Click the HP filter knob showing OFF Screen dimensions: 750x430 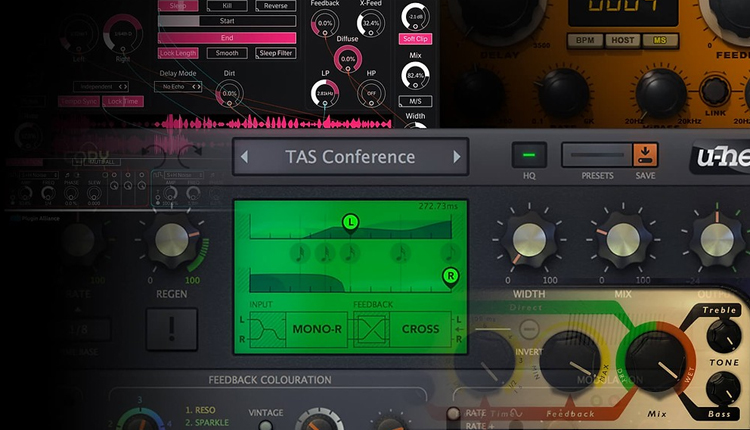(x=371, y=94)
